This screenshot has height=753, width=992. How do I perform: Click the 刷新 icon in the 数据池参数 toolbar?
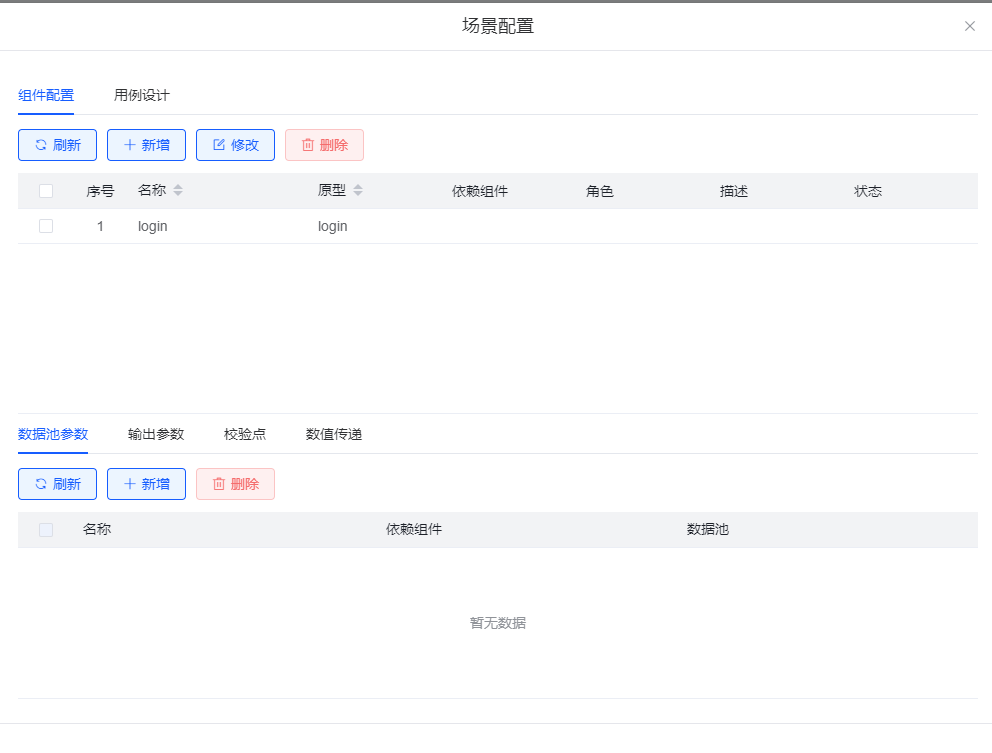point(41,484)
